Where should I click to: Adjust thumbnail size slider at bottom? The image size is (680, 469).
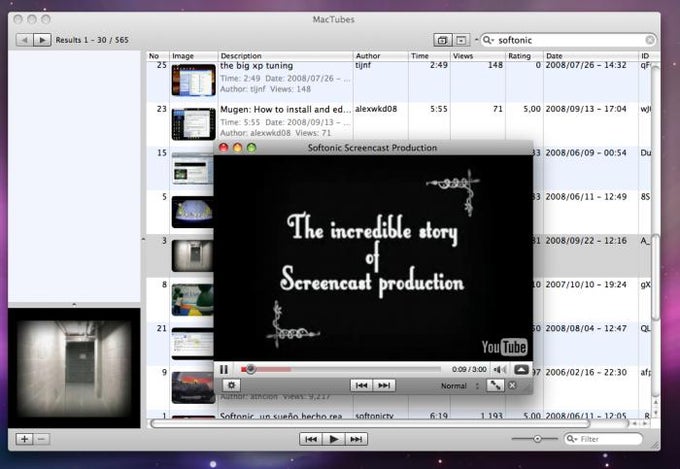pos(535,439)
